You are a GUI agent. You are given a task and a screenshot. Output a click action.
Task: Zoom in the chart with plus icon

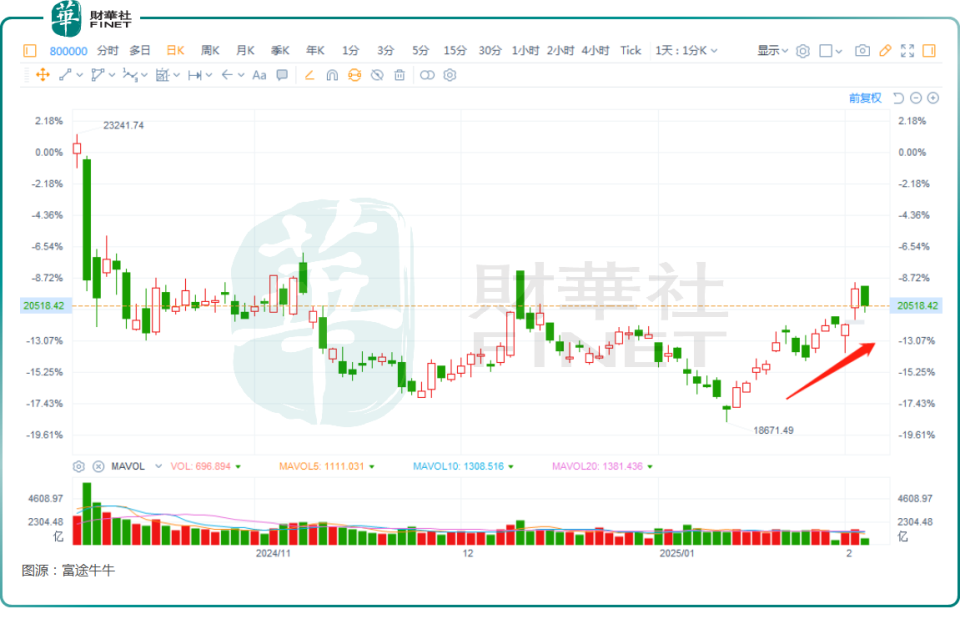click(933, 98)
